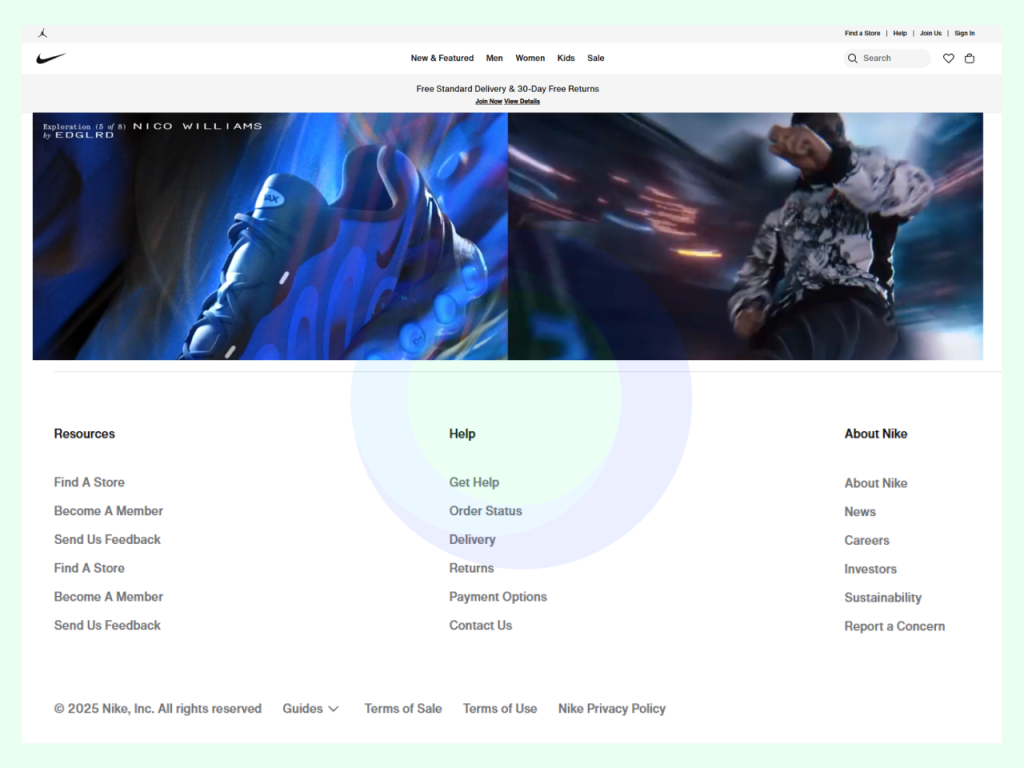The image size is (1024, 768).
Task: Open the New & Featured menu
Action: (x=442, y=58)
